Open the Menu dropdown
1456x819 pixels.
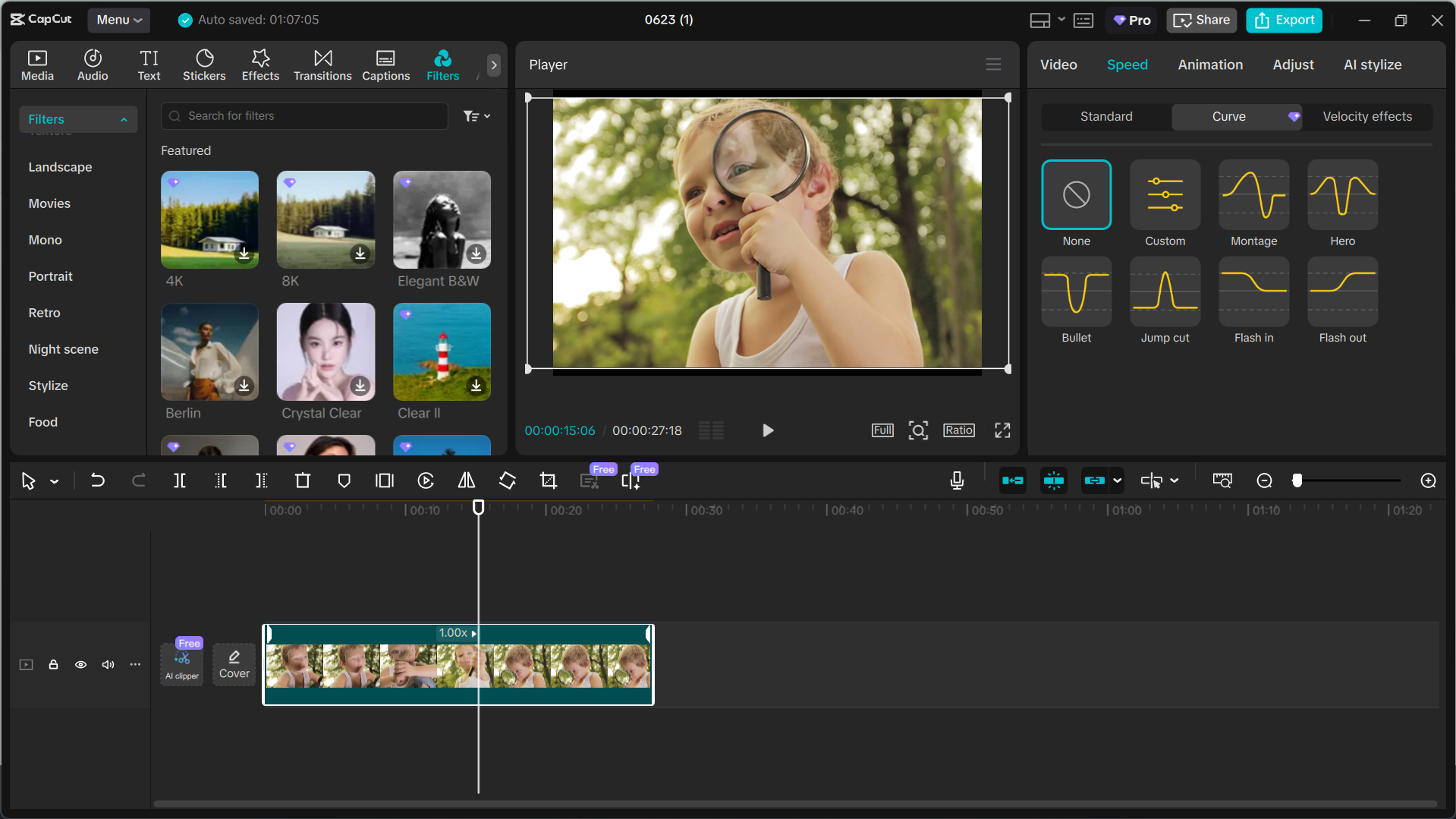(x=118, y=20)
